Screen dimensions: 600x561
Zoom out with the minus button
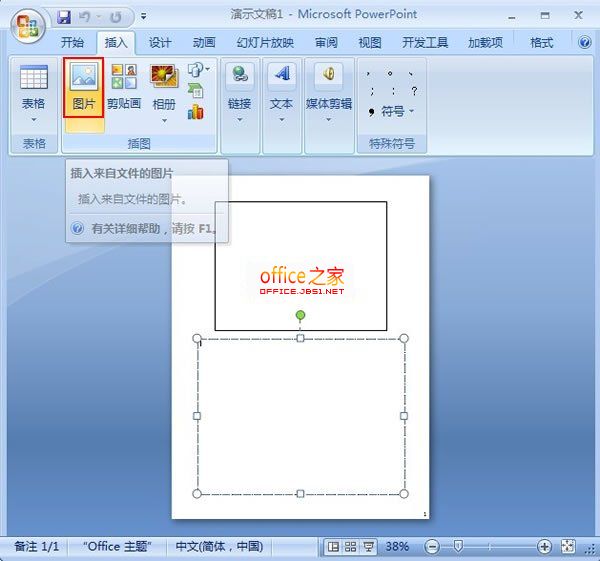pyautogui.click(x=432, y=547)
